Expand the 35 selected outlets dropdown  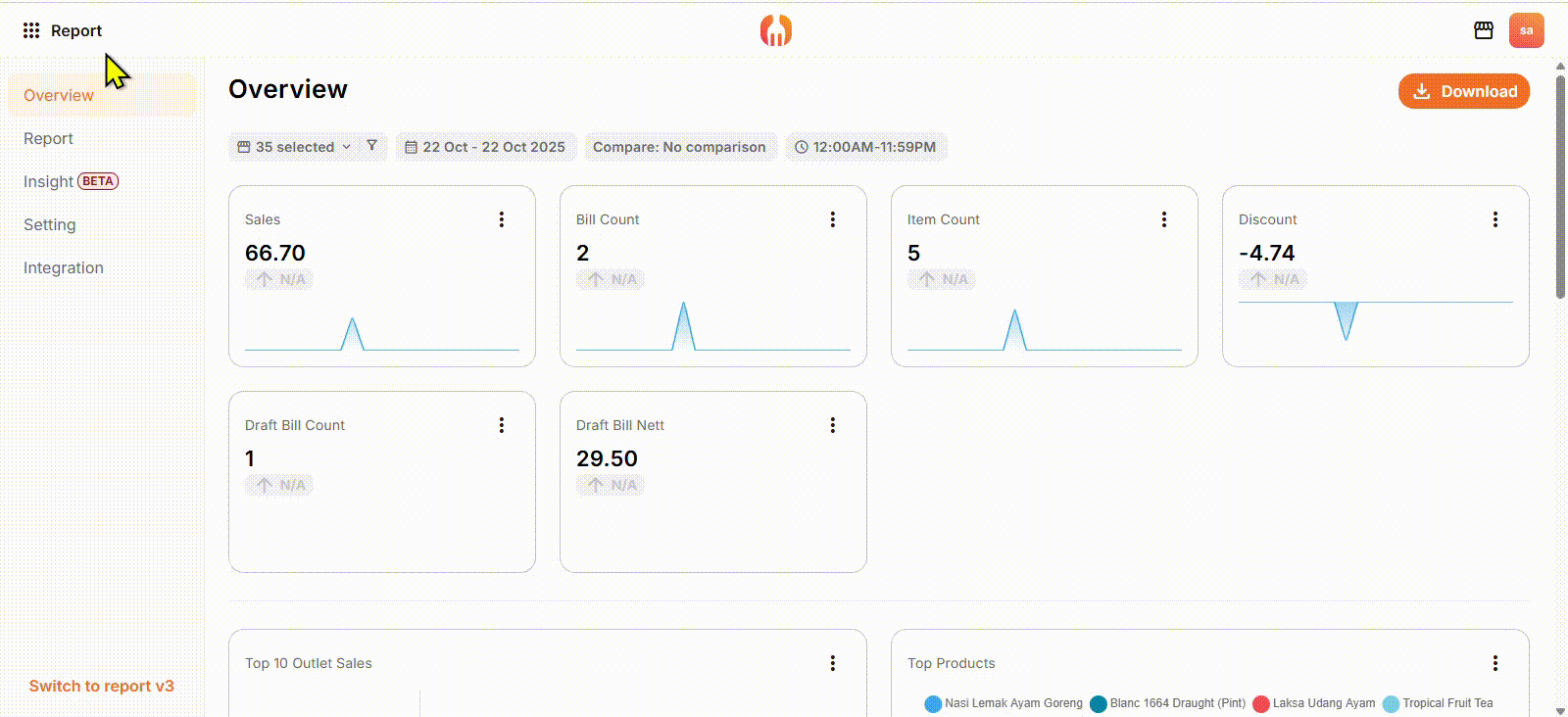(294, 147)
